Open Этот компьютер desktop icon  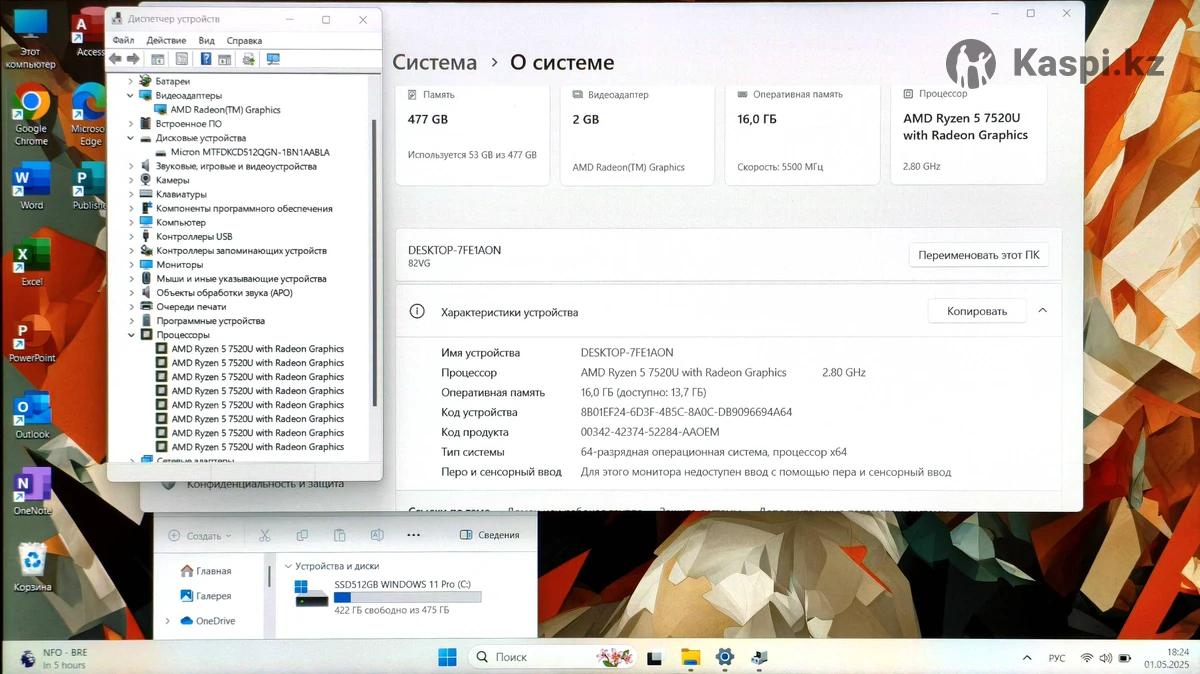[31, 40]
